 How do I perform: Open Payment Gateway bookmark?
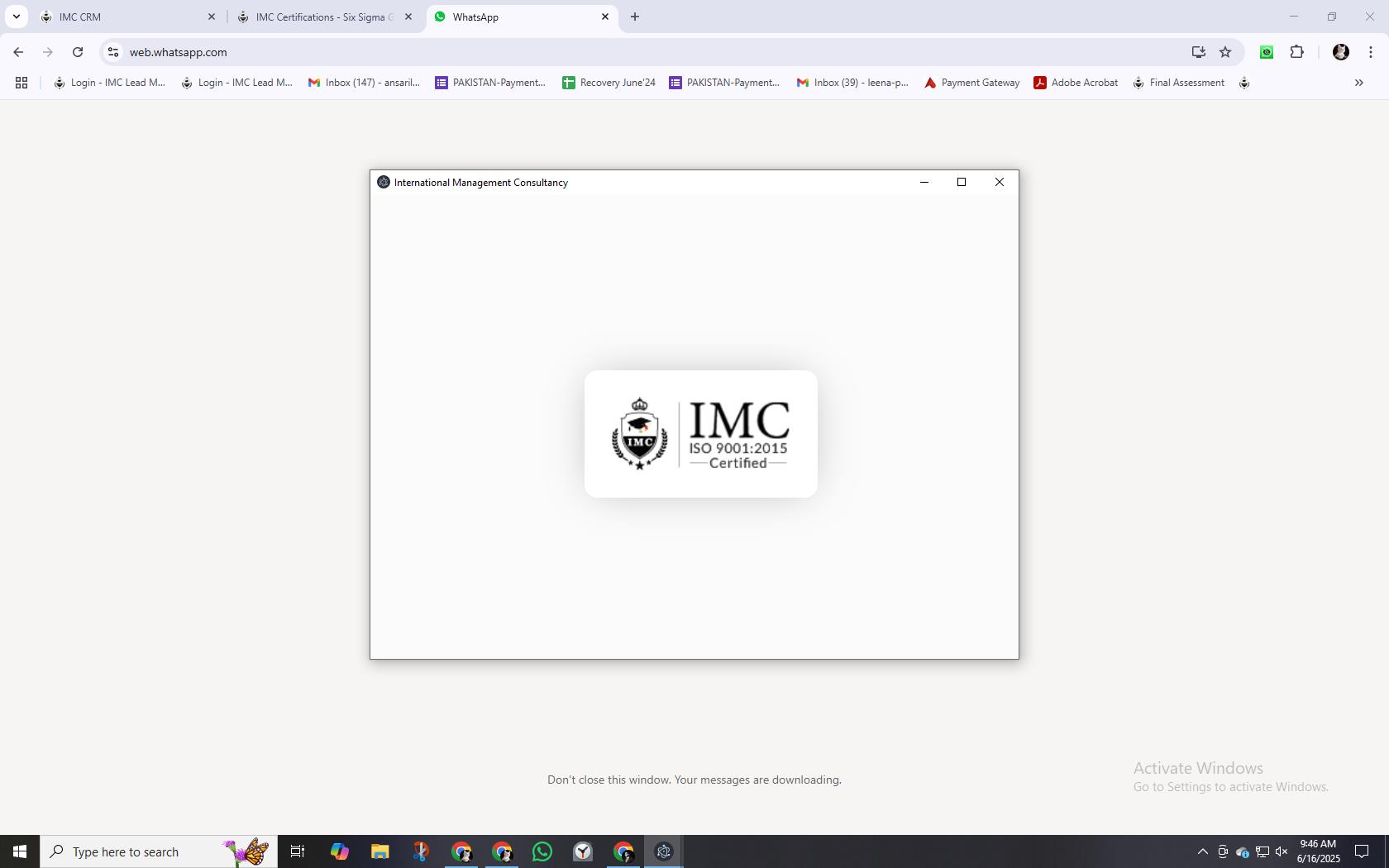(x=971, y=83)
